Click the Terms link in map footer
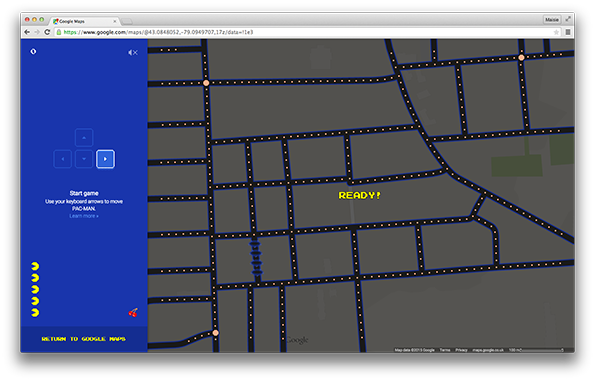Screen dimensions: 595x381 [x=445, y=350]
